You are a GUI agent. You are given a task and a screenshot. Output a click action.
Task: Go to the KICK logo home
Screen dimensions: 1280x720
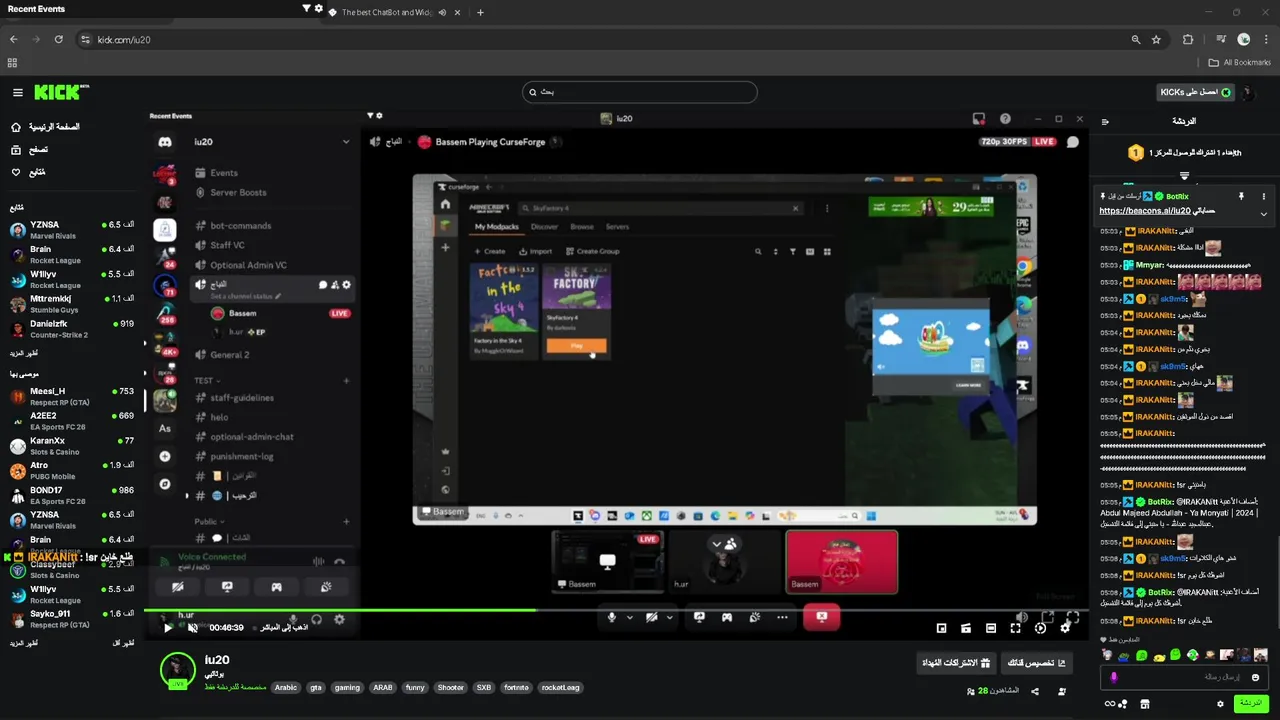[61, 92]
